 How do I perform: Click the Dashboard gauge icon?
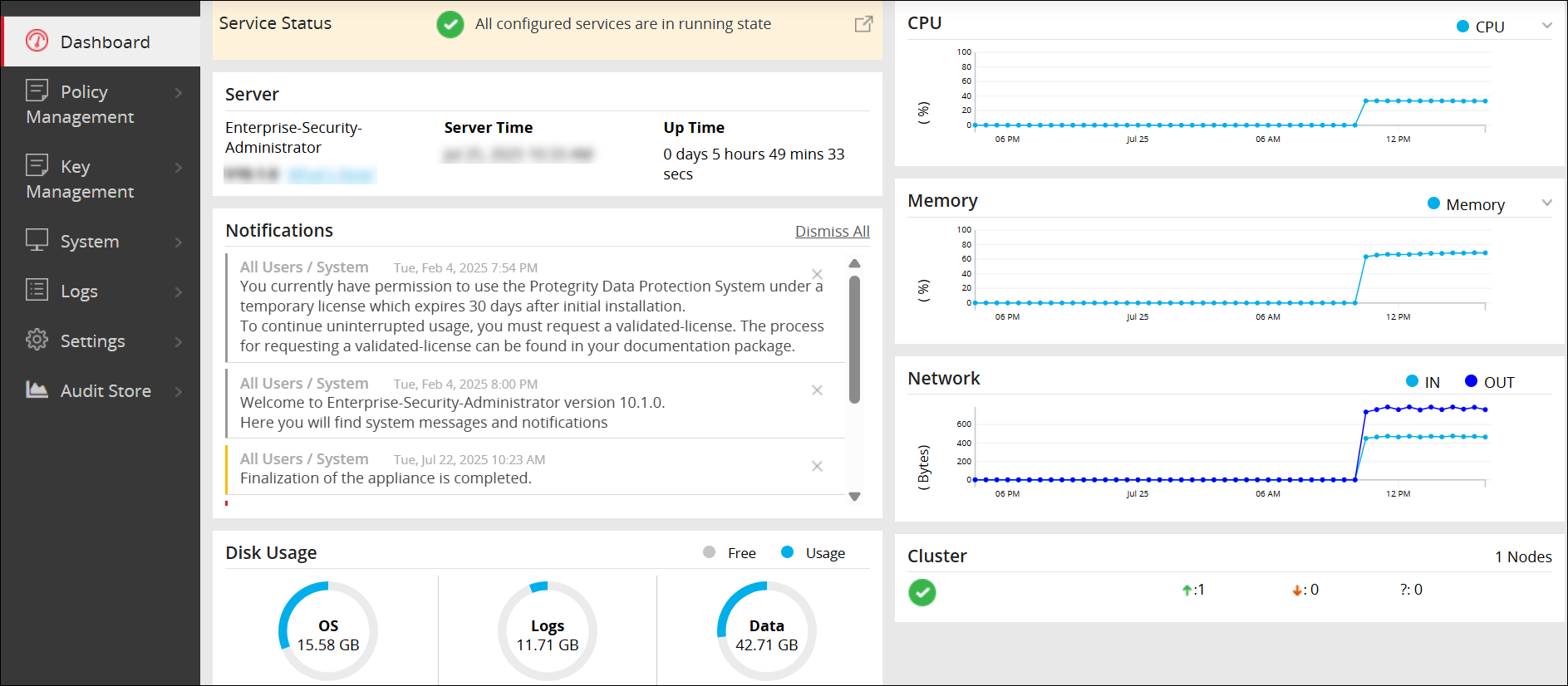(37, 41)
